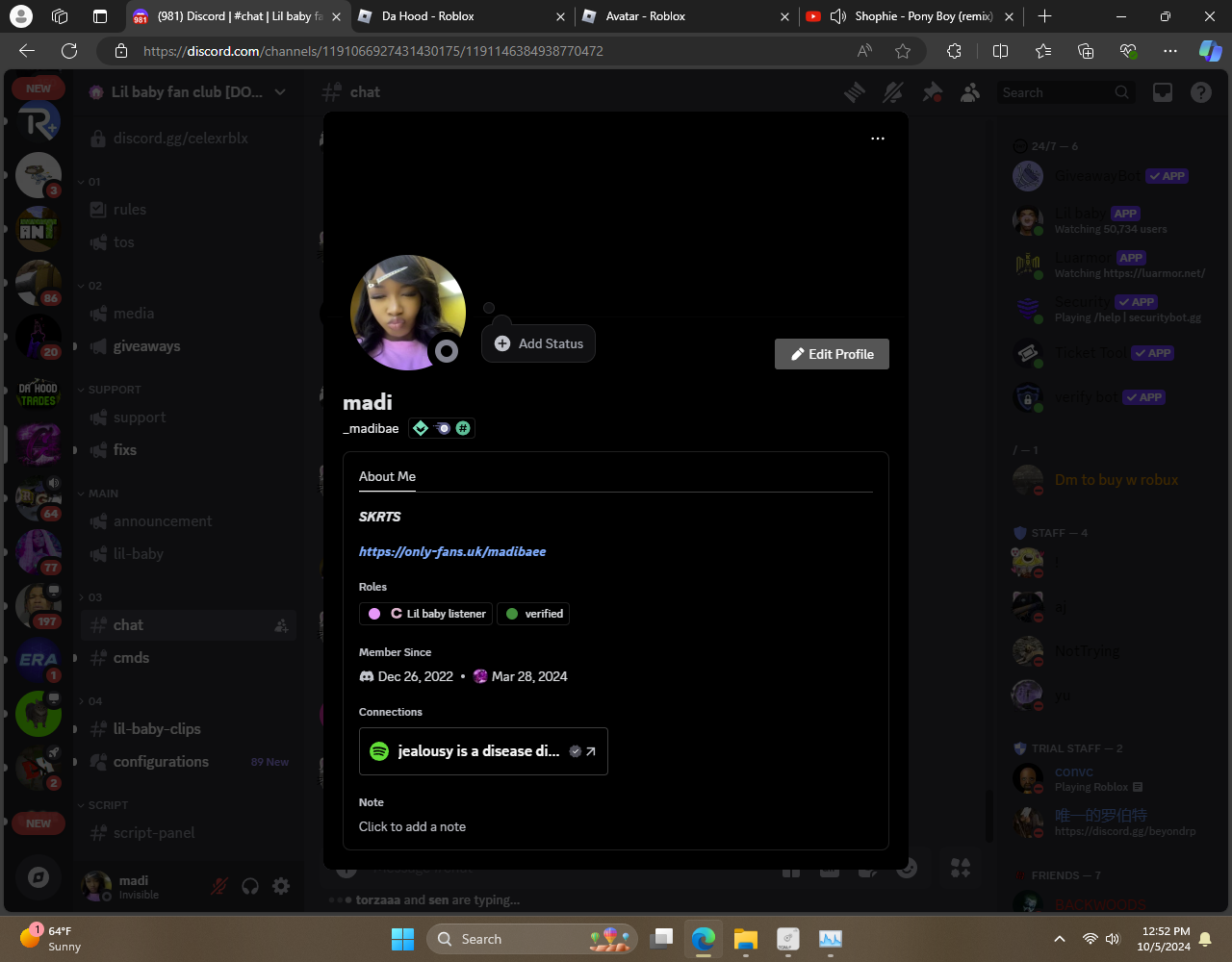Screen dimensions: 1232x962
Task: Toggle notification settings bell in header
Action: pos(893,92)
